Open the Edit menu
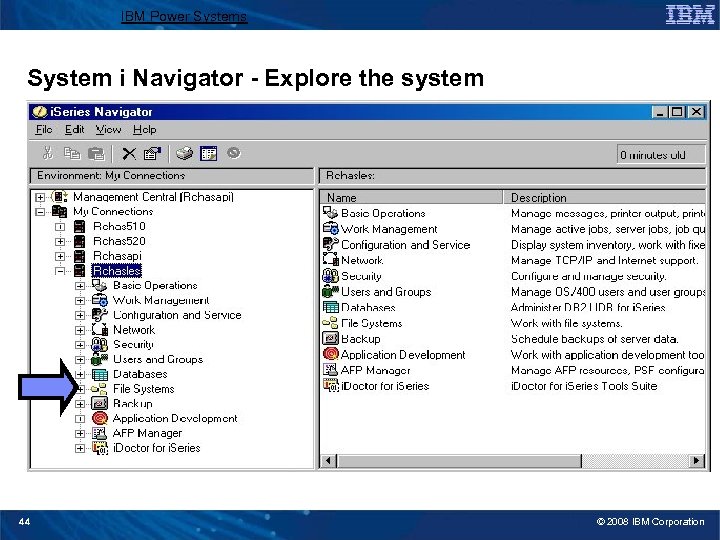The width and height of the screenshot is (720, 540). point(74,129)
